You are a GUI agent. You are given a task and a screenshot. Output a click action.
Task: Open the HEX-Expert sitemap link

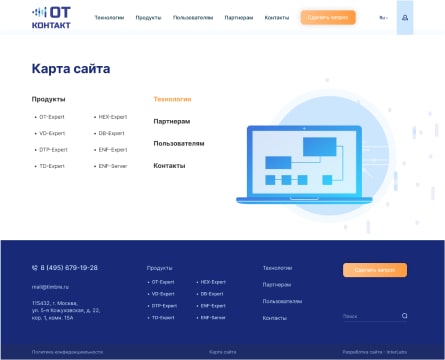(x=113, y=117)
